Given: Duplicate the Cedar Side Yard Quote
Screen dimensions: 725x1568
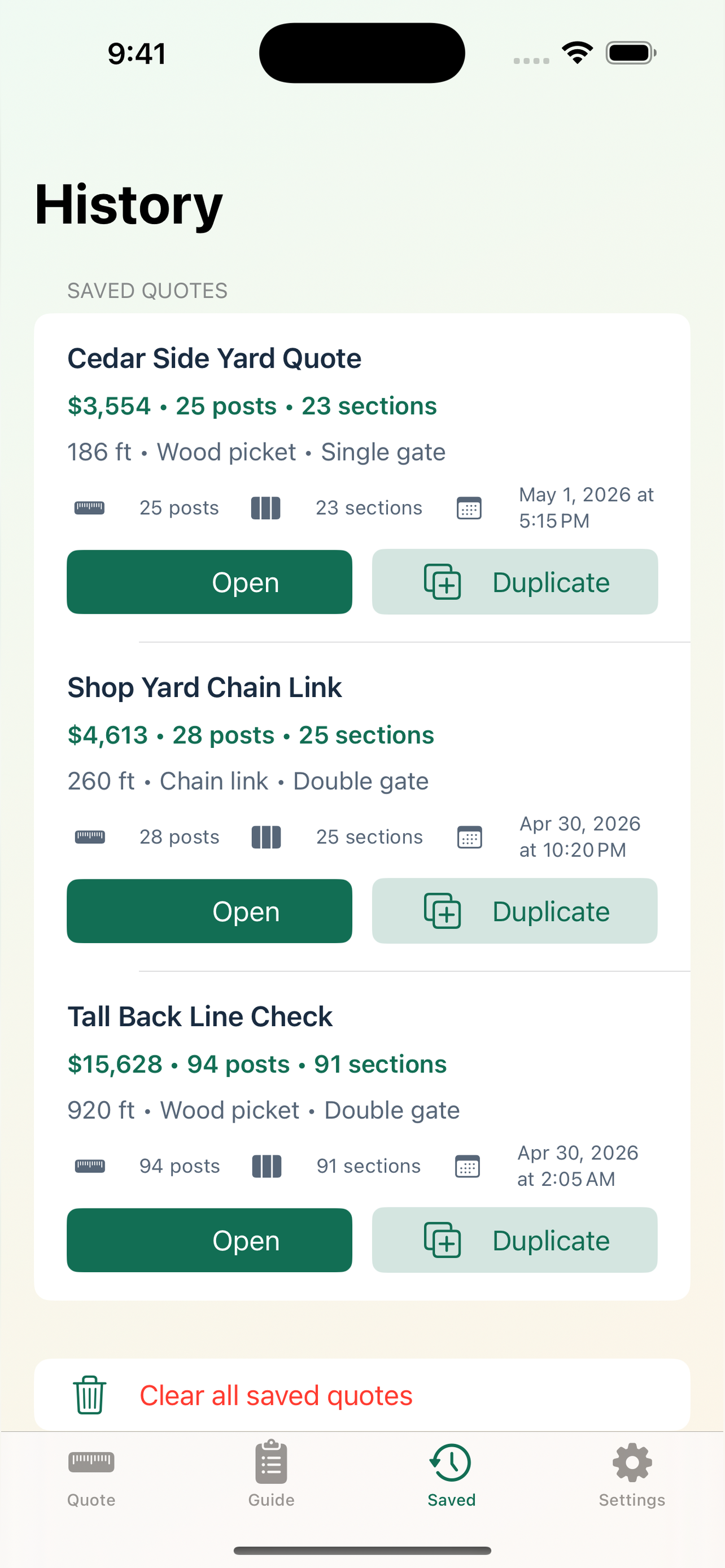Looking at the screenshot, I should (515, 582).
